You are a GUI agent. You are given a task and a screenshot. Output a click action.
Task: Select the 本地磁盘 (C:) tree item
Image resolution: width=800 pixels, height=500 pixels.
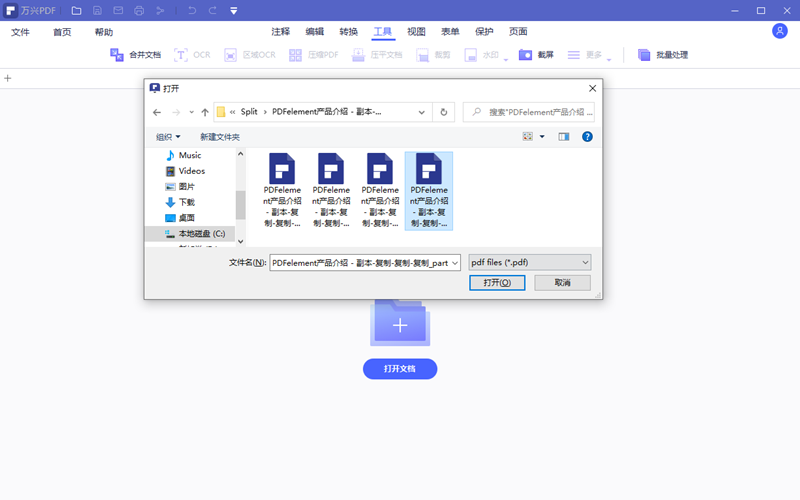202,233
